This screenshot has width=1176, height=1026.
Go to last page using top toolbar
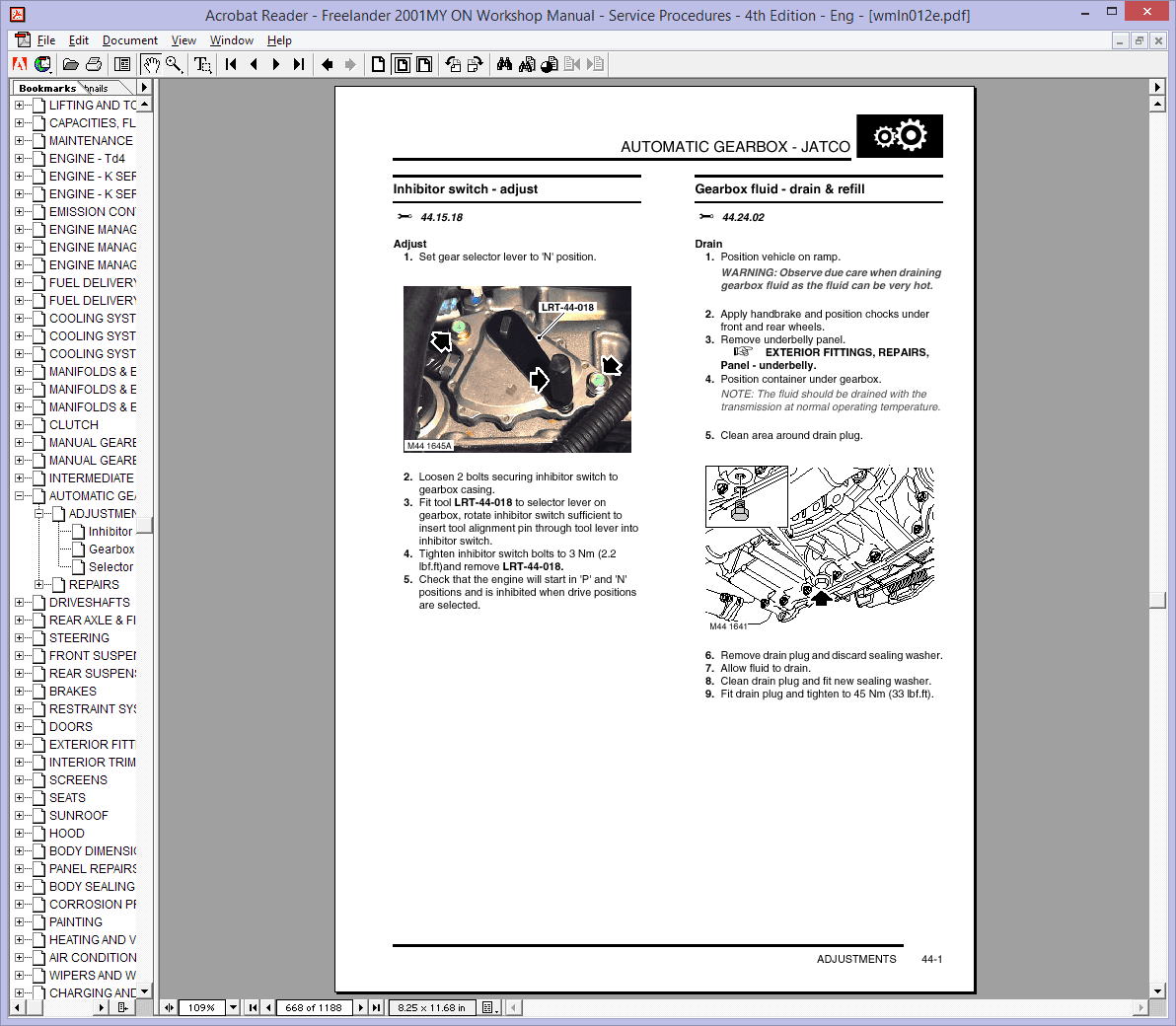[299, 64]
